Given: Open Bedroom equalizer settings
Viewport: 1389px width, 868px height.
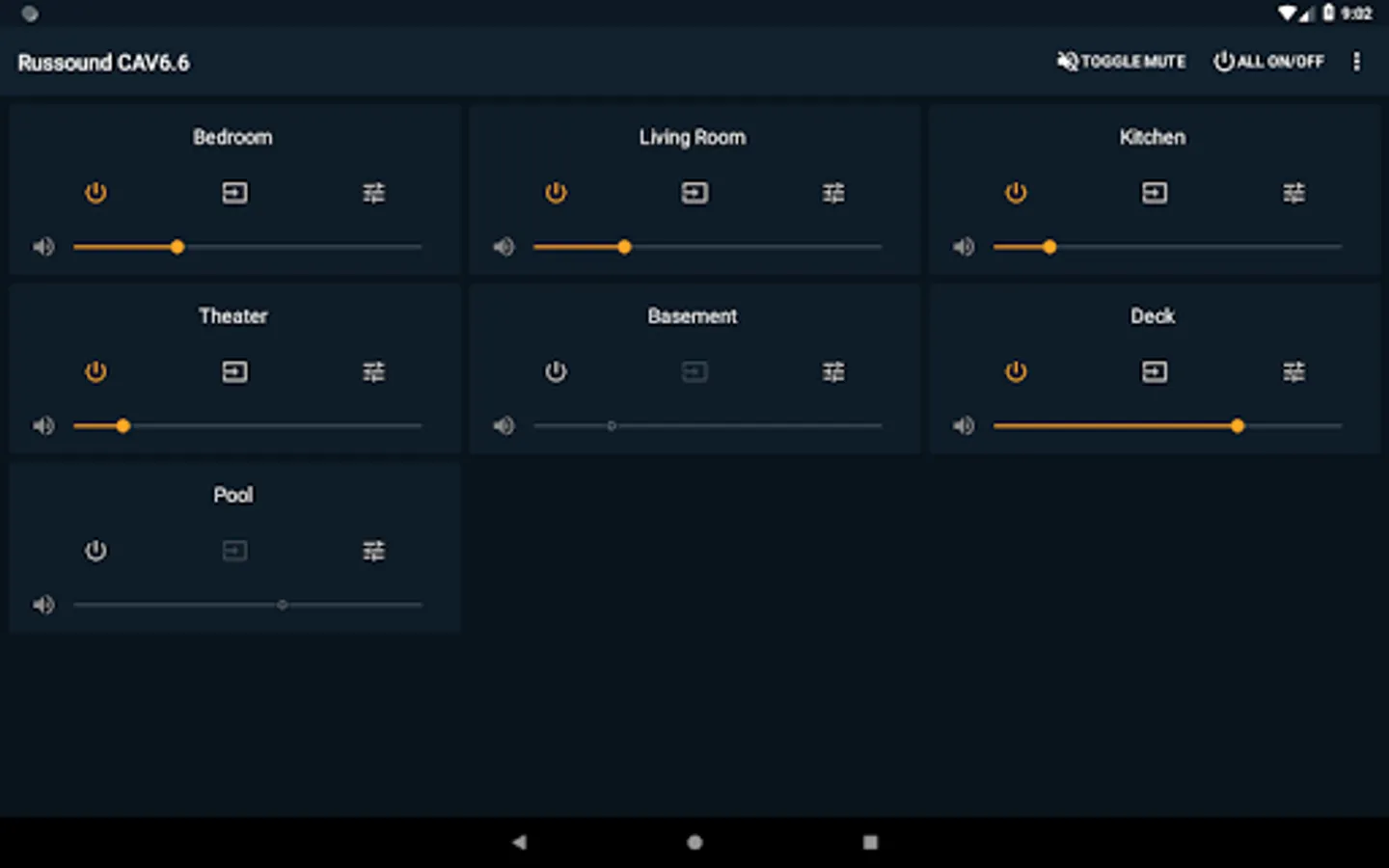Looking at the screenshot, I should (373, 193).
